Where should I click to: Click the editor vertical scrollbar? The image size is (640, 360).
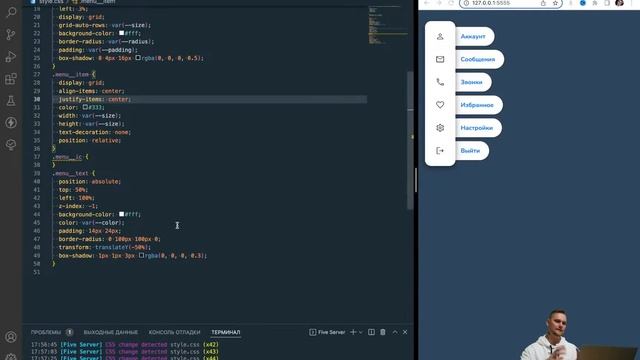click(410, 141)
